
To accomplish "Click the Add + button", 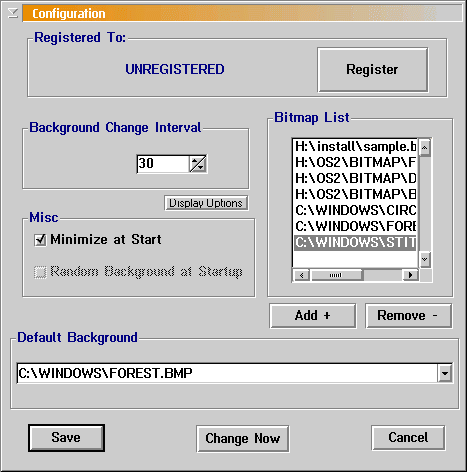I will (x=313, y=315).
